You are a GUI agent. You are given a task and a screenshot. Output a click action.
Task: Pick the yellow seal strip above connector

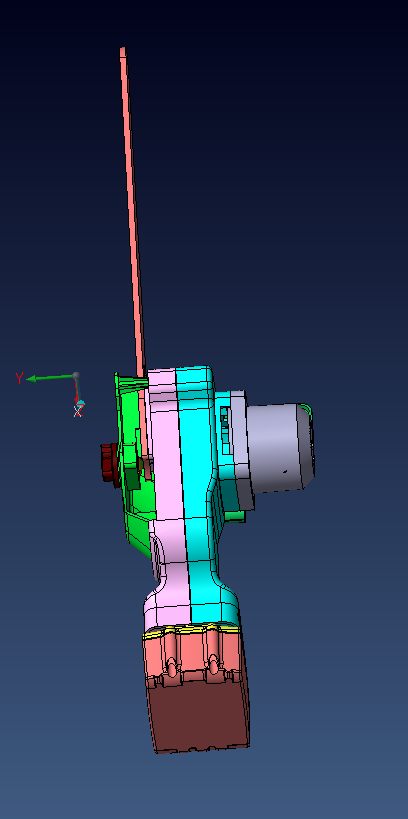[191, 631]
